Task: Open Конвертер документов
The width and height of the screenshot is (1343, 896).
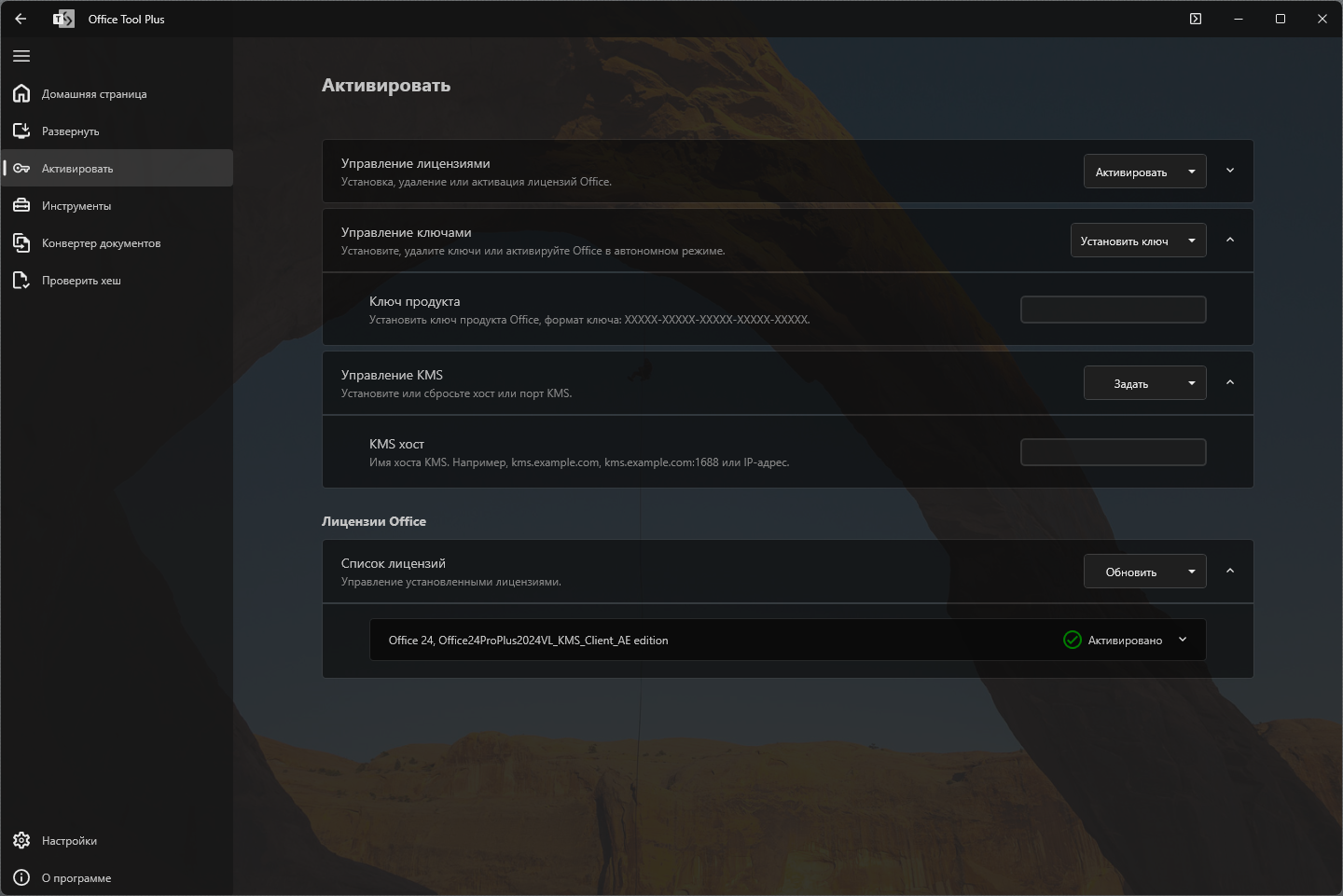Action: point(117,242)
